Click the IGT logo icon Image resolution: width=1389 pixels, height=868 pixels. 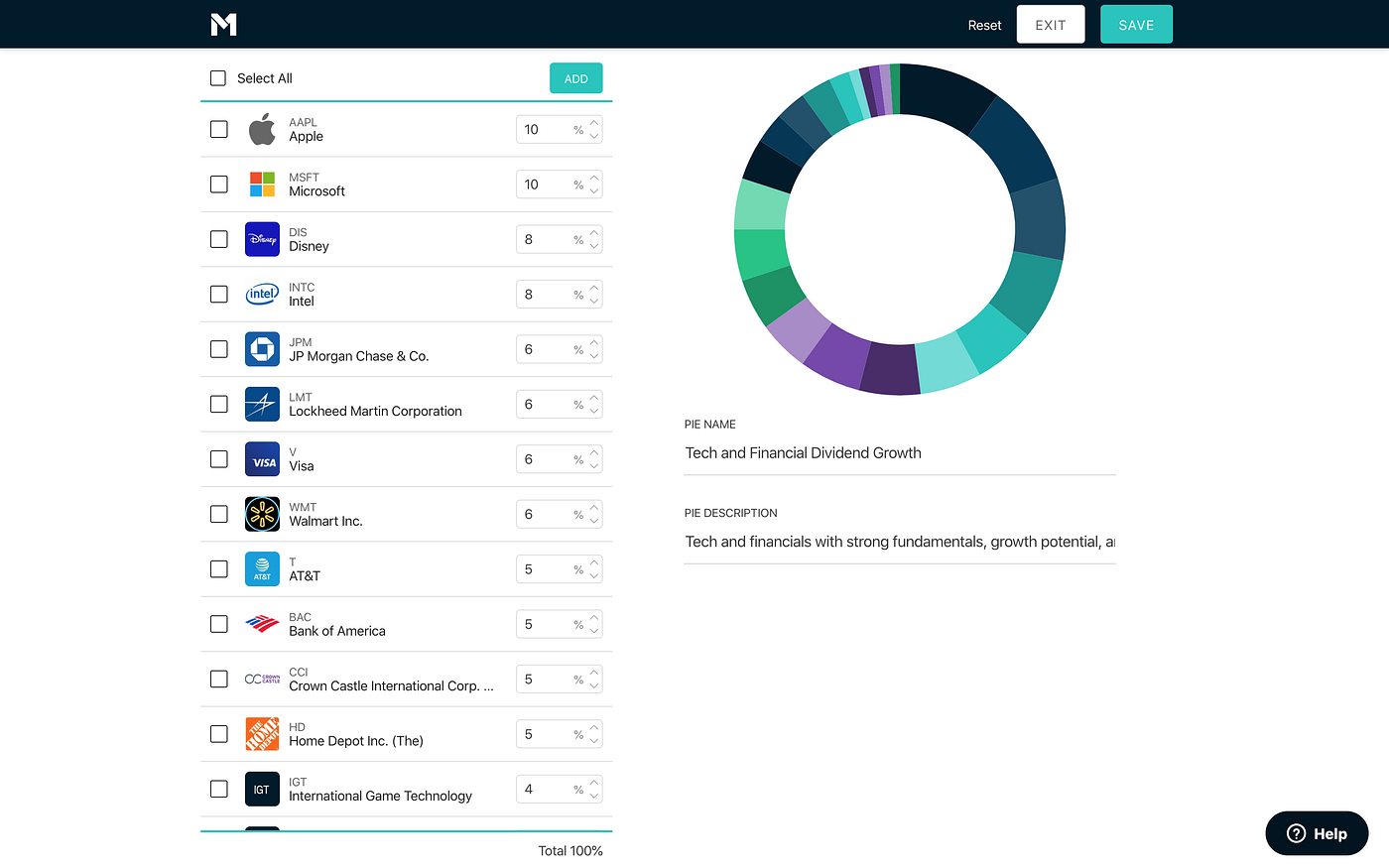coord(262,790)
